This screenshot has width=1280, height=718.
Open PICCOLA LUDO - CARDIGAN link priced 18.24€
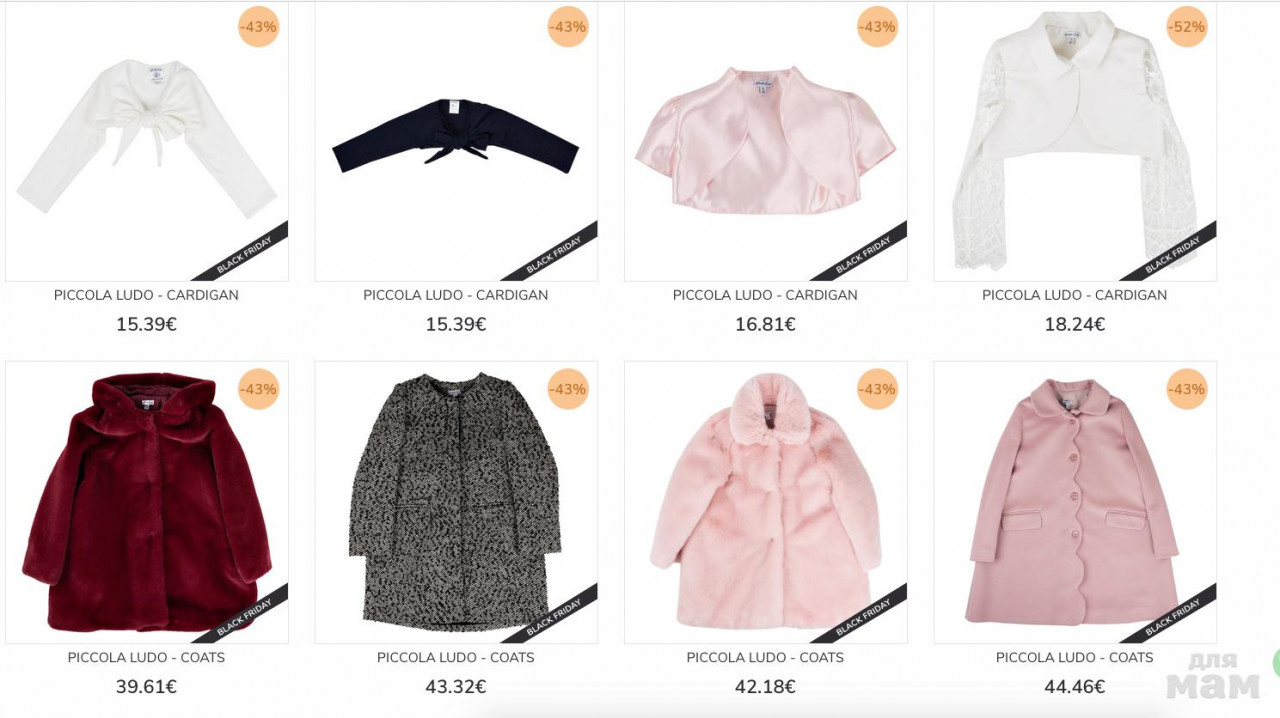point(1075,295)
